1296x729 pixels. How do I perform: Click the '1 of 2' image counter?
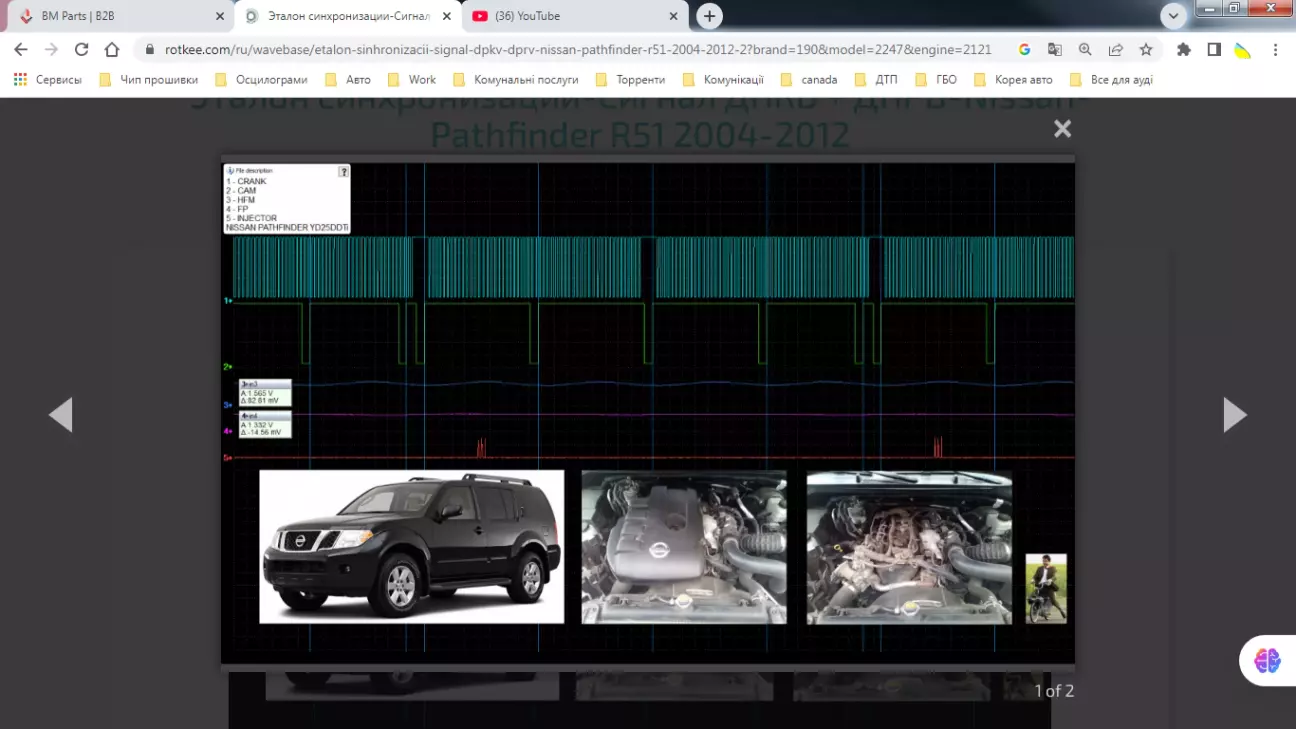[1054, 691]
